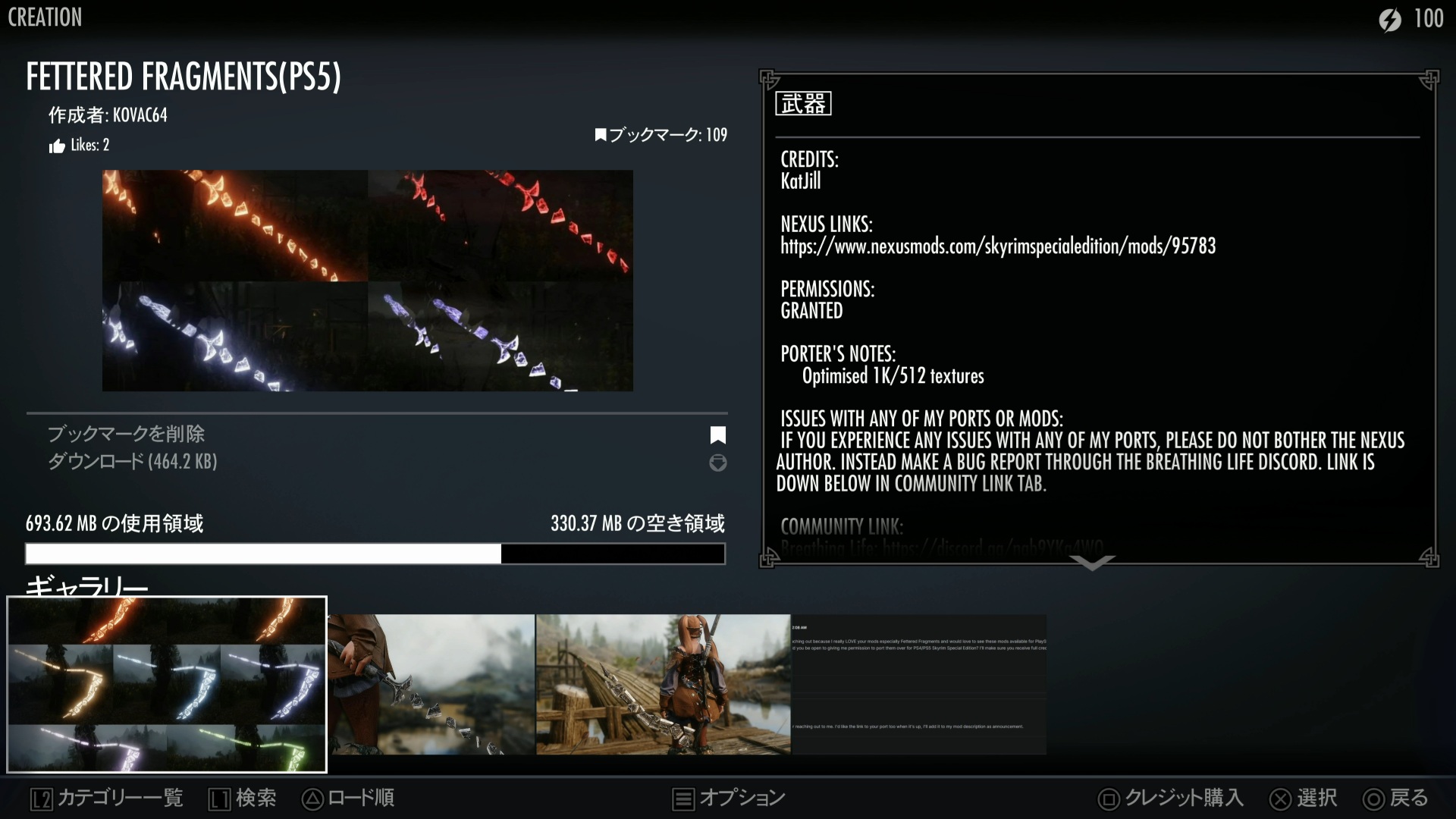
Task: Open the gallery thumbnail of character on dock
Action: click(663, 684)
